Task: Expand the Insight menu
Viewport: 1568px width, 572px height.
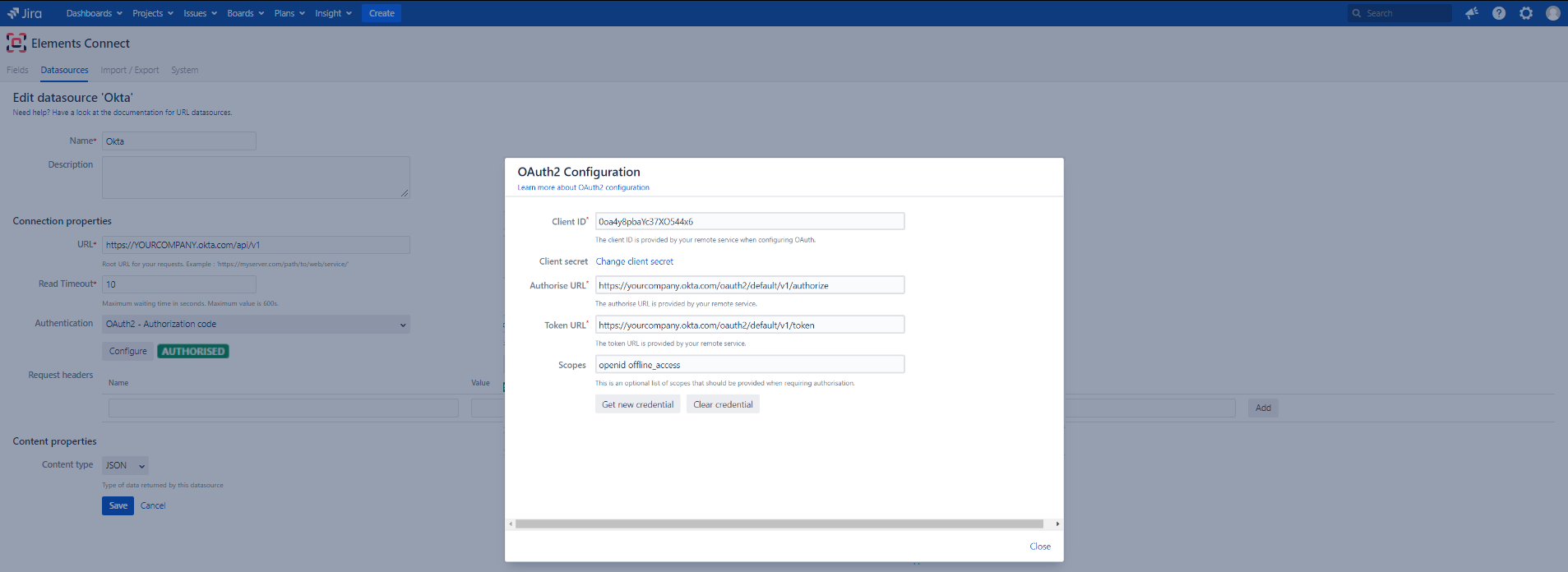Action: click(333, 13)
